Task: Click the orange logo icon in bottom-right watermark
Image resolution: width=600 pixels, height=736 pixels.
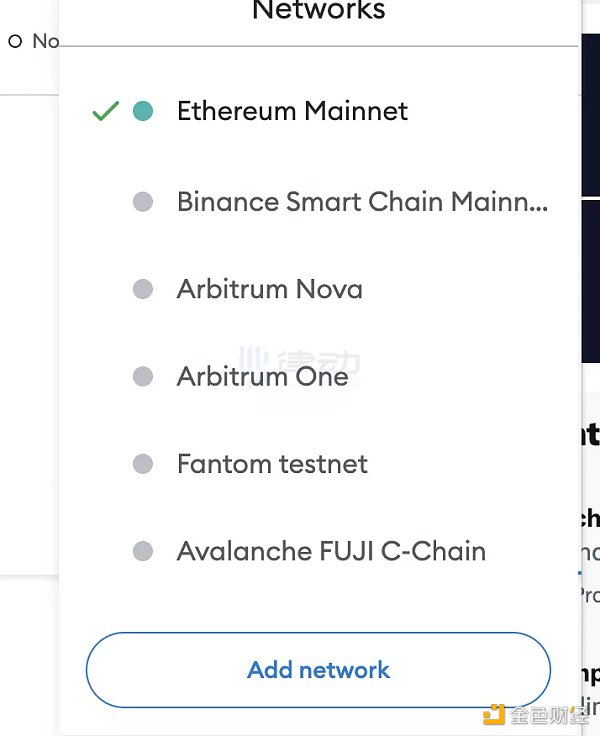Action: [493, 716]
